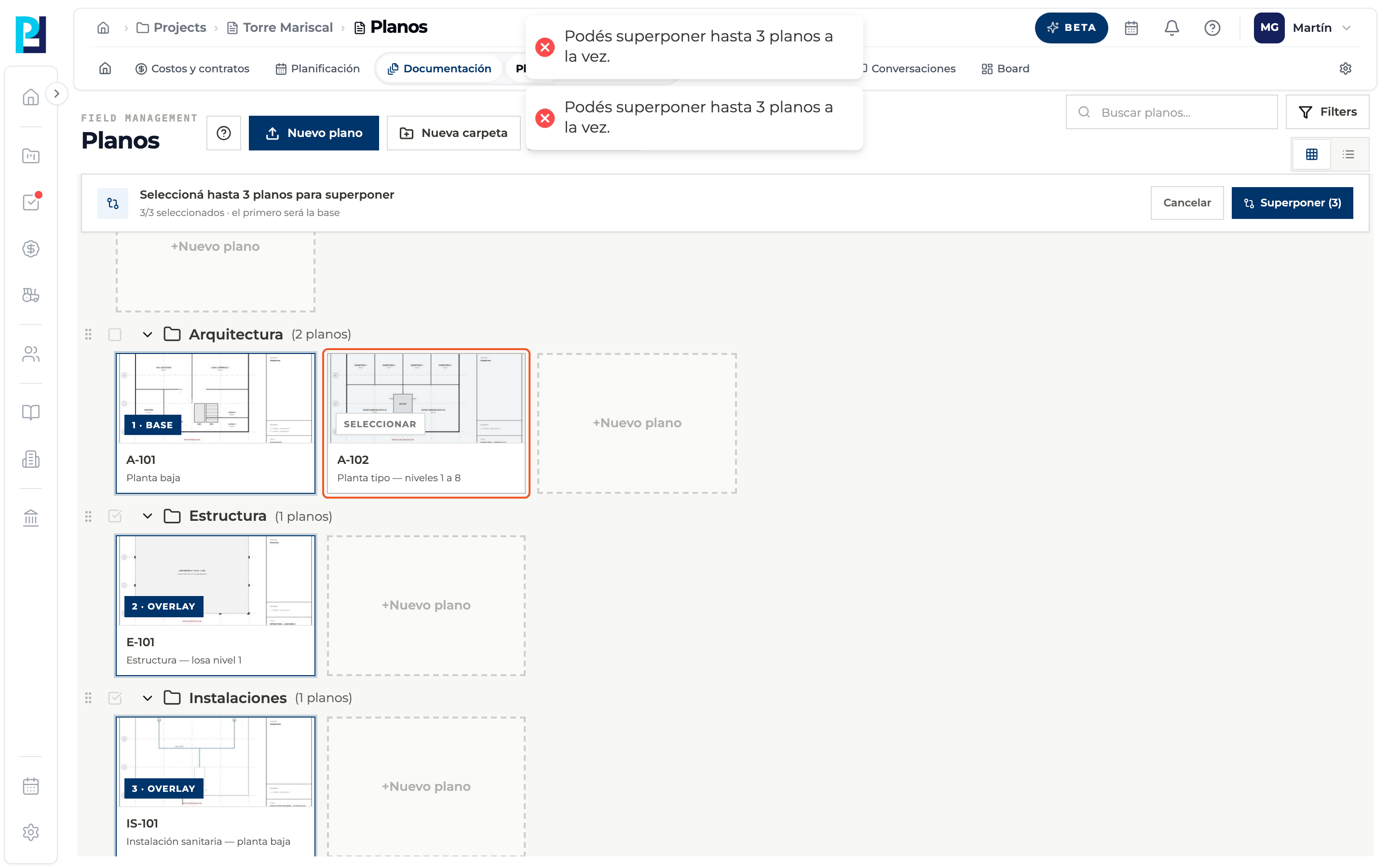Click the help icon next to Planos title
1389x868 pixels.
tap(224, 133)
